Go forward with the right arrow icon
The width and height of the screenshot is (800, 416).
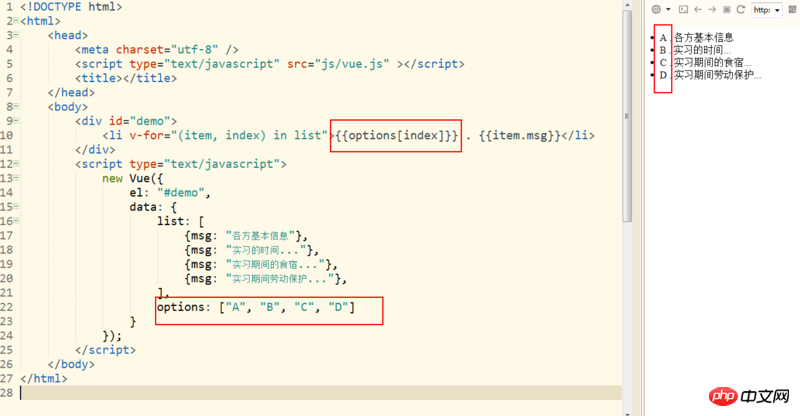[x=712, y=9]
